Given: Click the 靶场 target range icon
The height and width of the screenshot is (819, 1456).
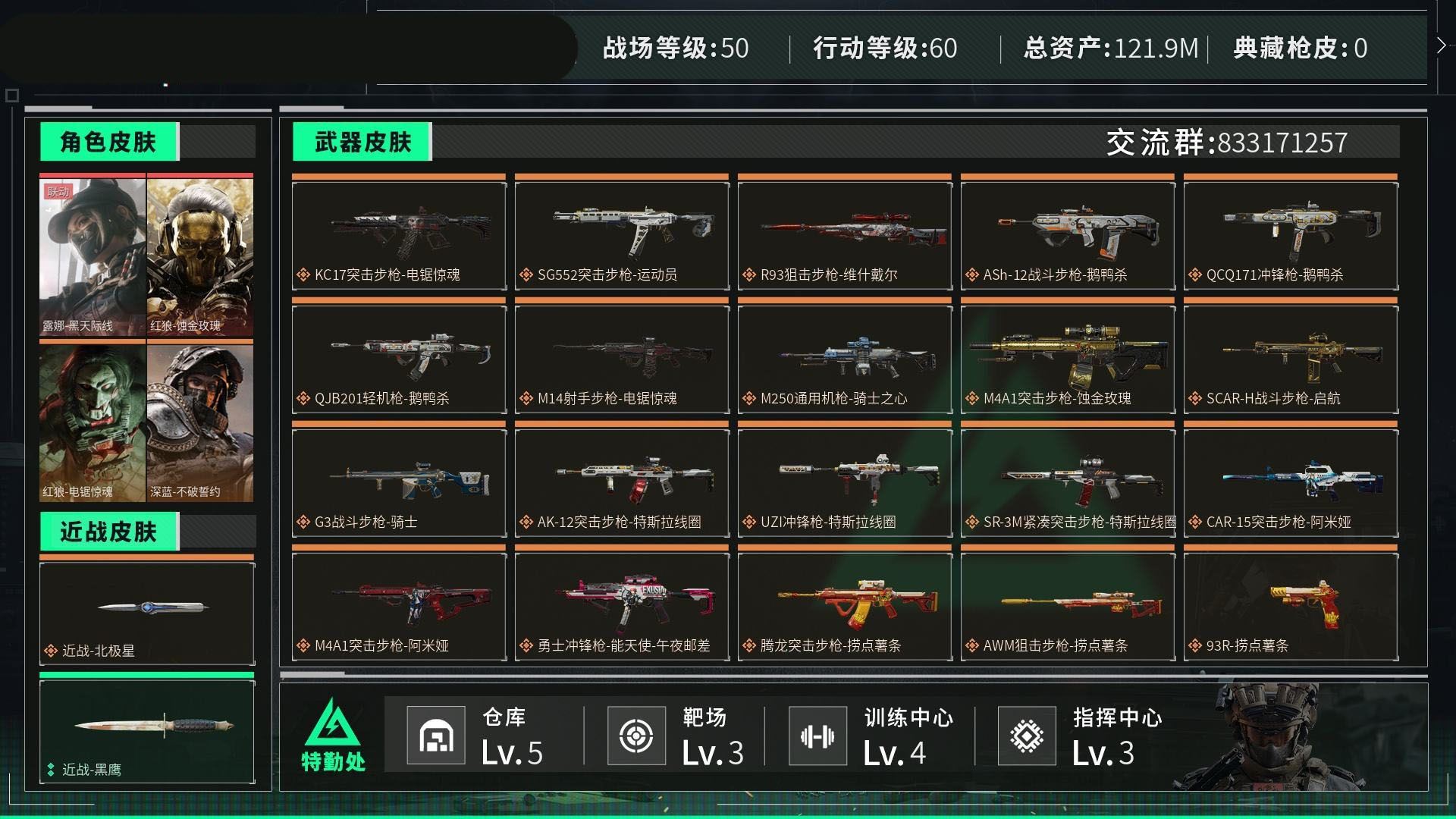Looking at the screenshot, I should point(636,736).
